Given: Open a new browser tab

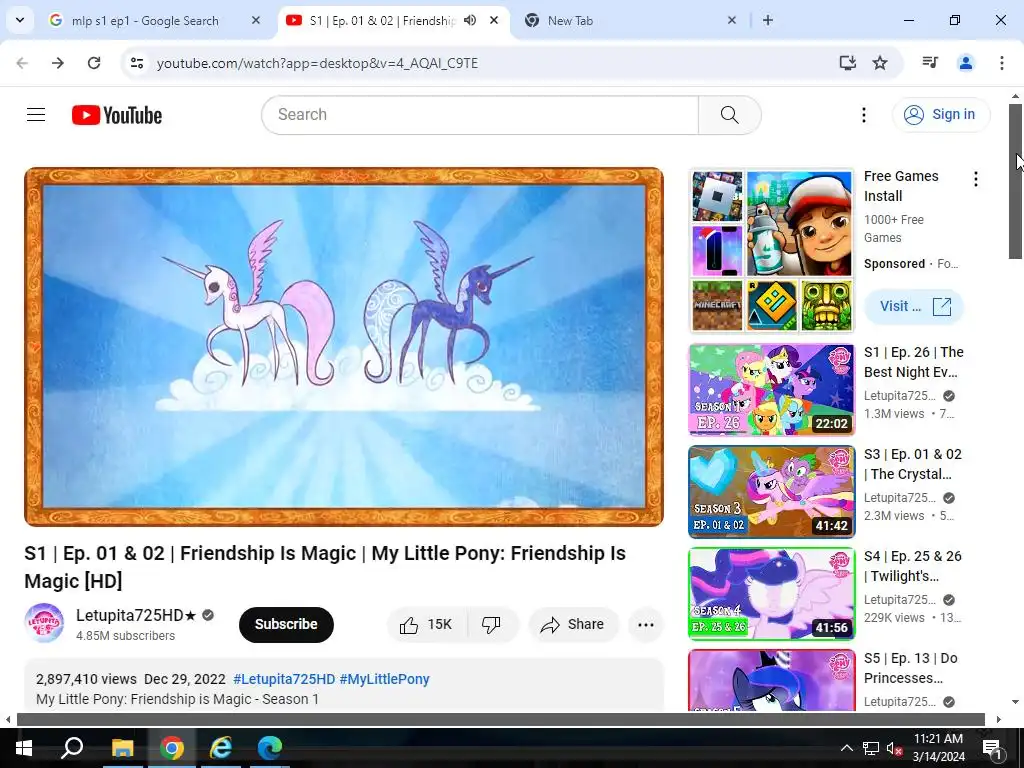Looking at the screenshot, I should click(768, 20).
